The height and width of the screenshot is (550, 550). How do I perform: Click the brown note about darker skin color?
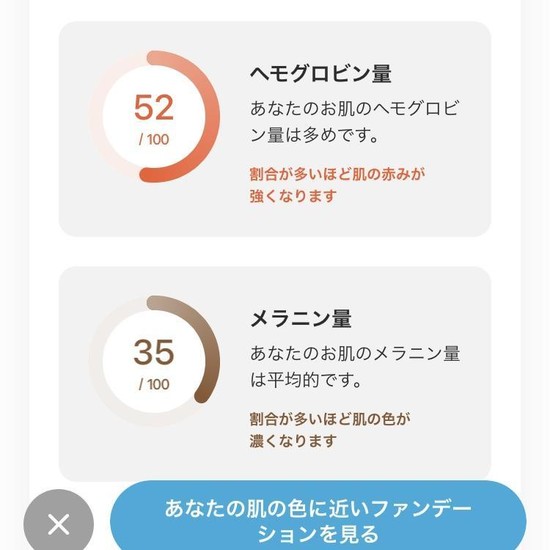pyautogui.click(x=330, y=430)
